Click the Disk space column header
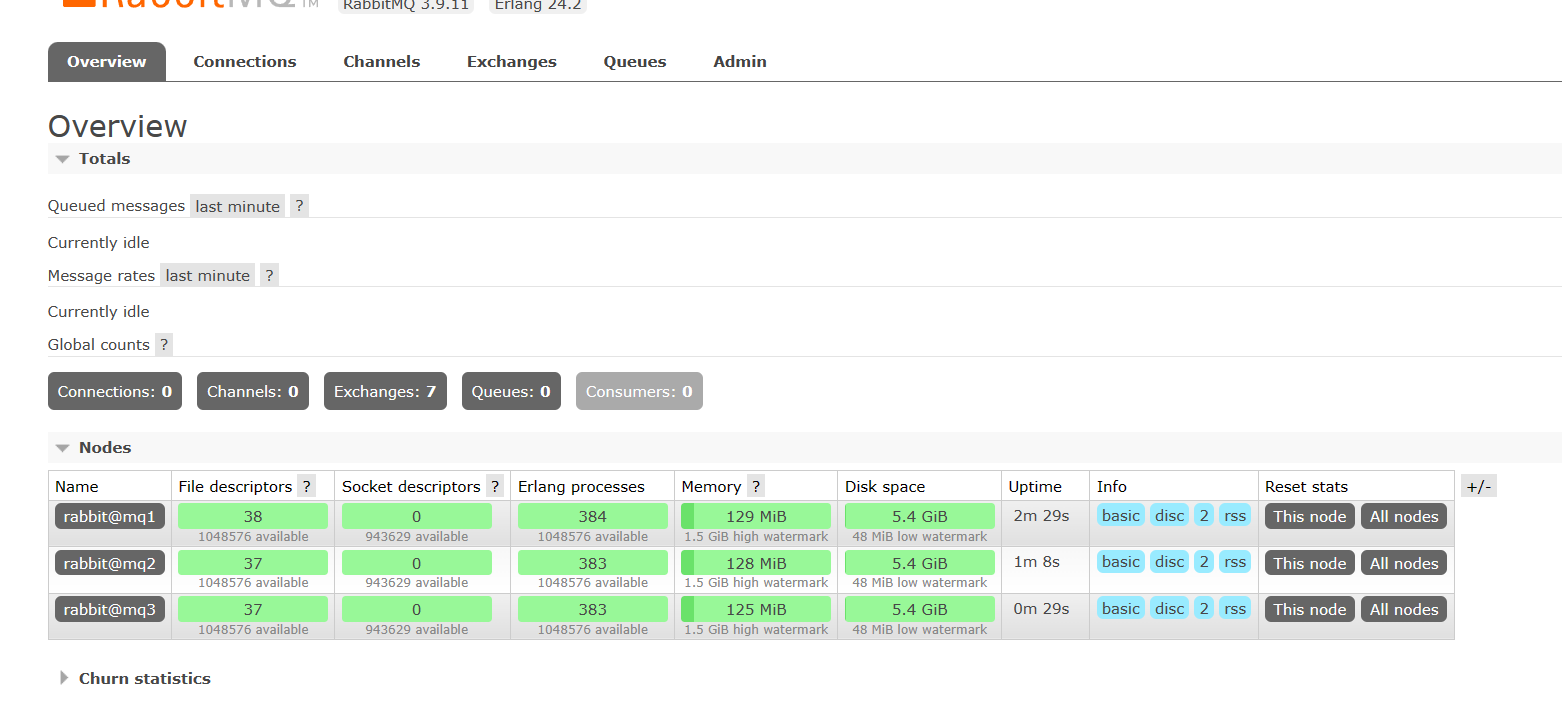Viewport: 1562px width, 710px height. pos(885,486)
